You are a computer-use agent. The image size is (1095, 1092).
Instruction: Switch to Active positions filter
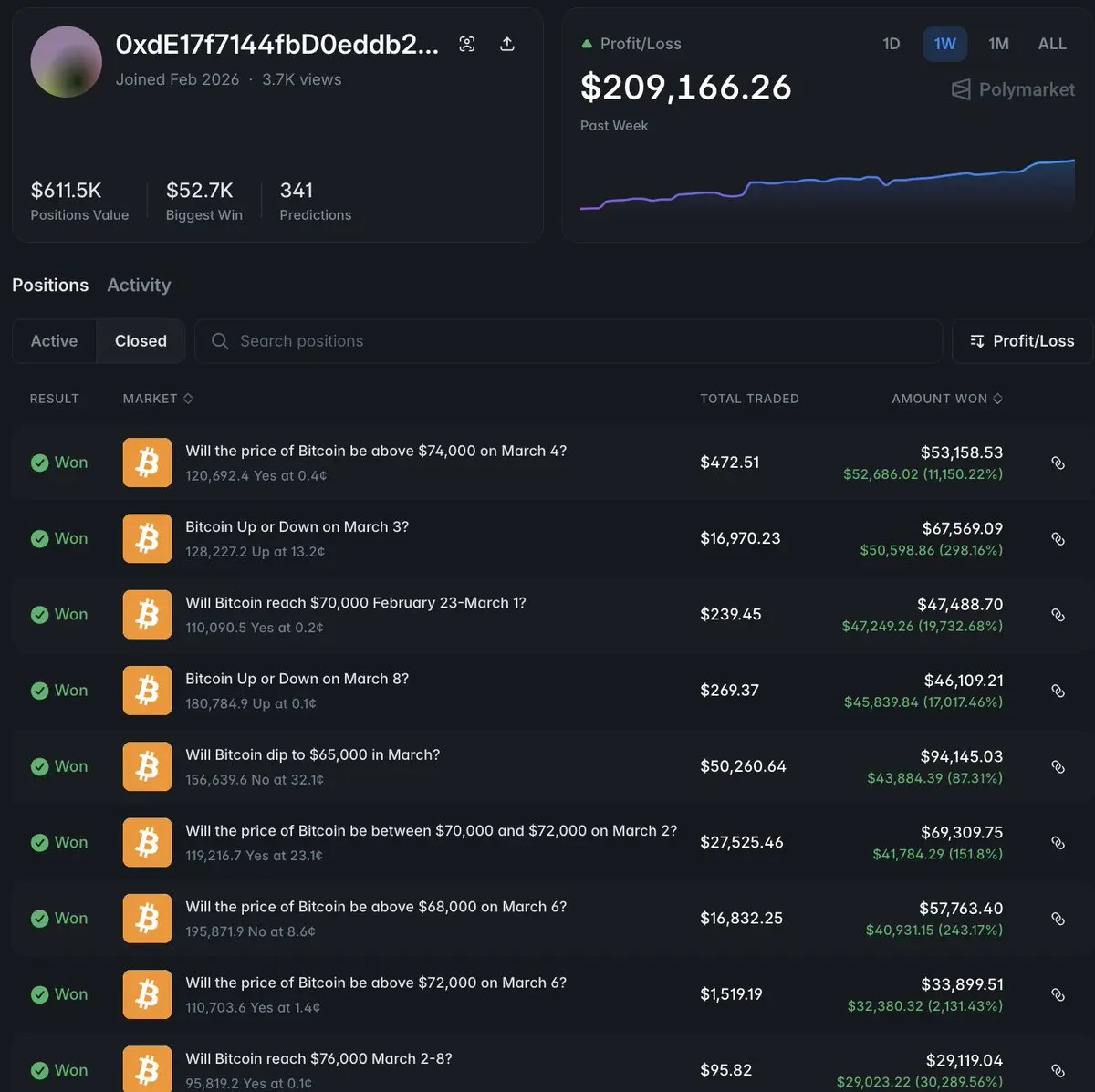(x=55, y=341)
